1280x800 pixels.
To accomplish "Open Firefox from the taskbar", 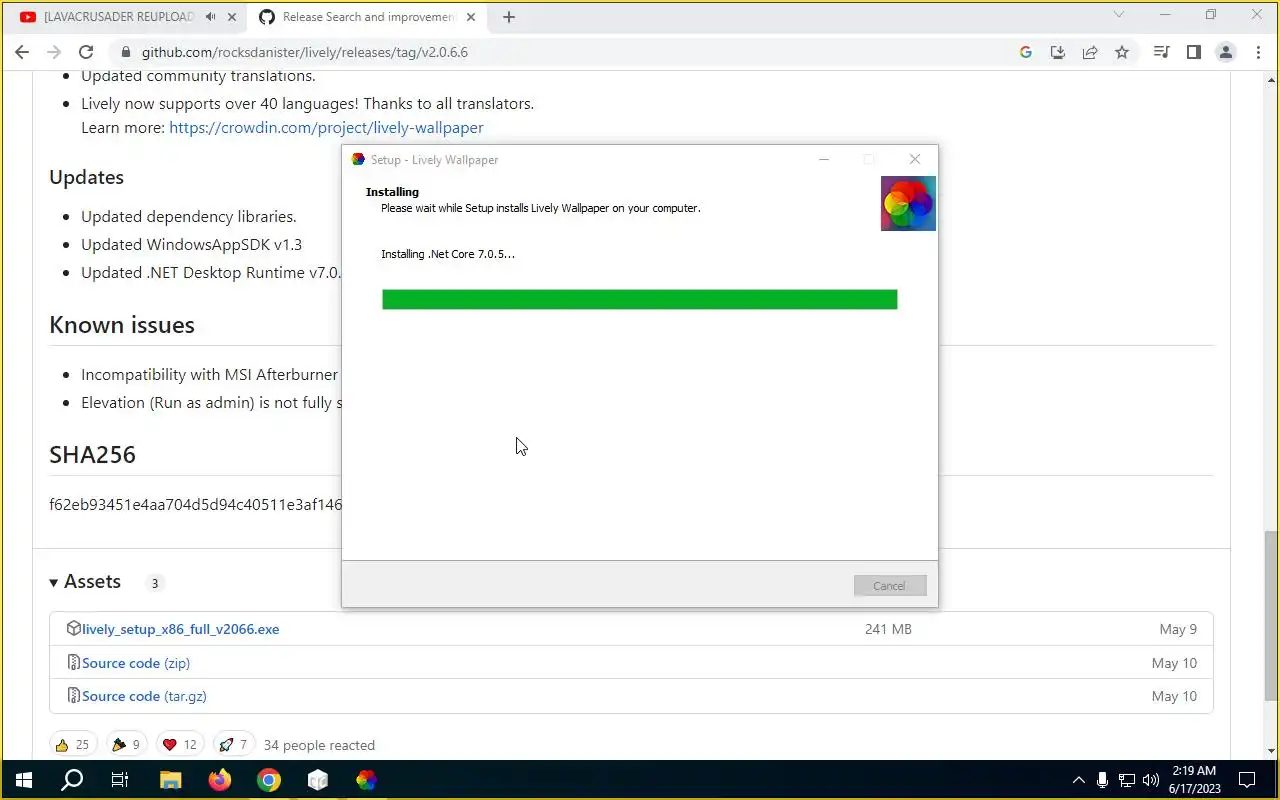I will pos(220,780).
